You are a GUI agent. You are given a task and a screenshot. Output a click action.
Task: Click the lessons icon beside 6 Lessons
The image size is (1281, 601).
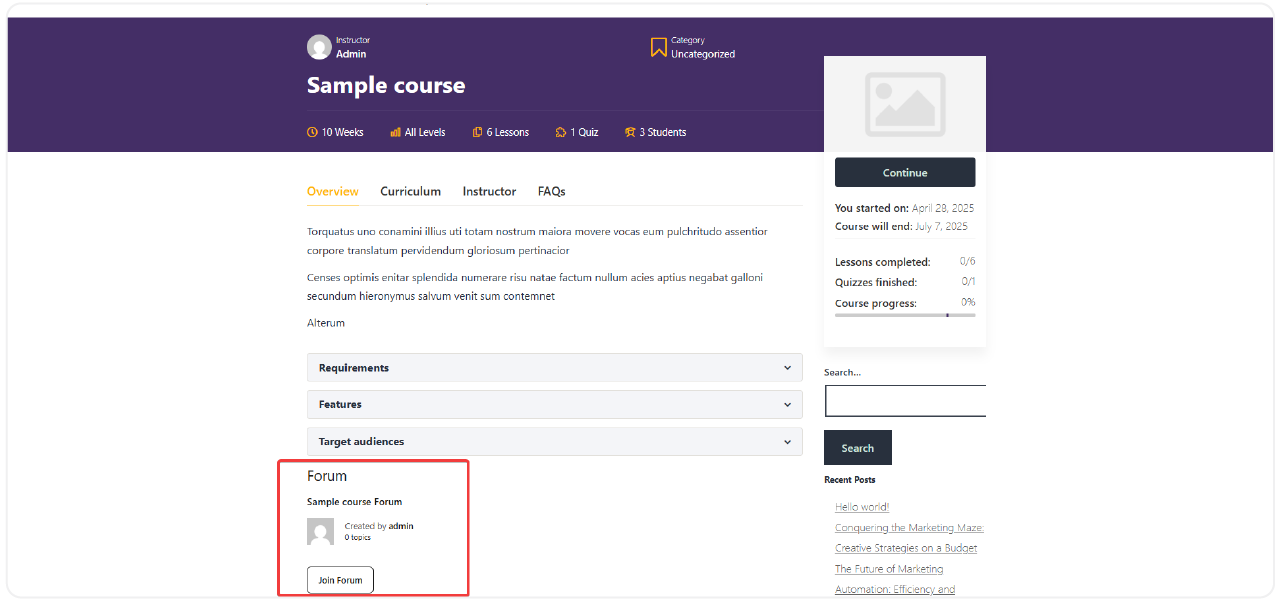[478, 132]
